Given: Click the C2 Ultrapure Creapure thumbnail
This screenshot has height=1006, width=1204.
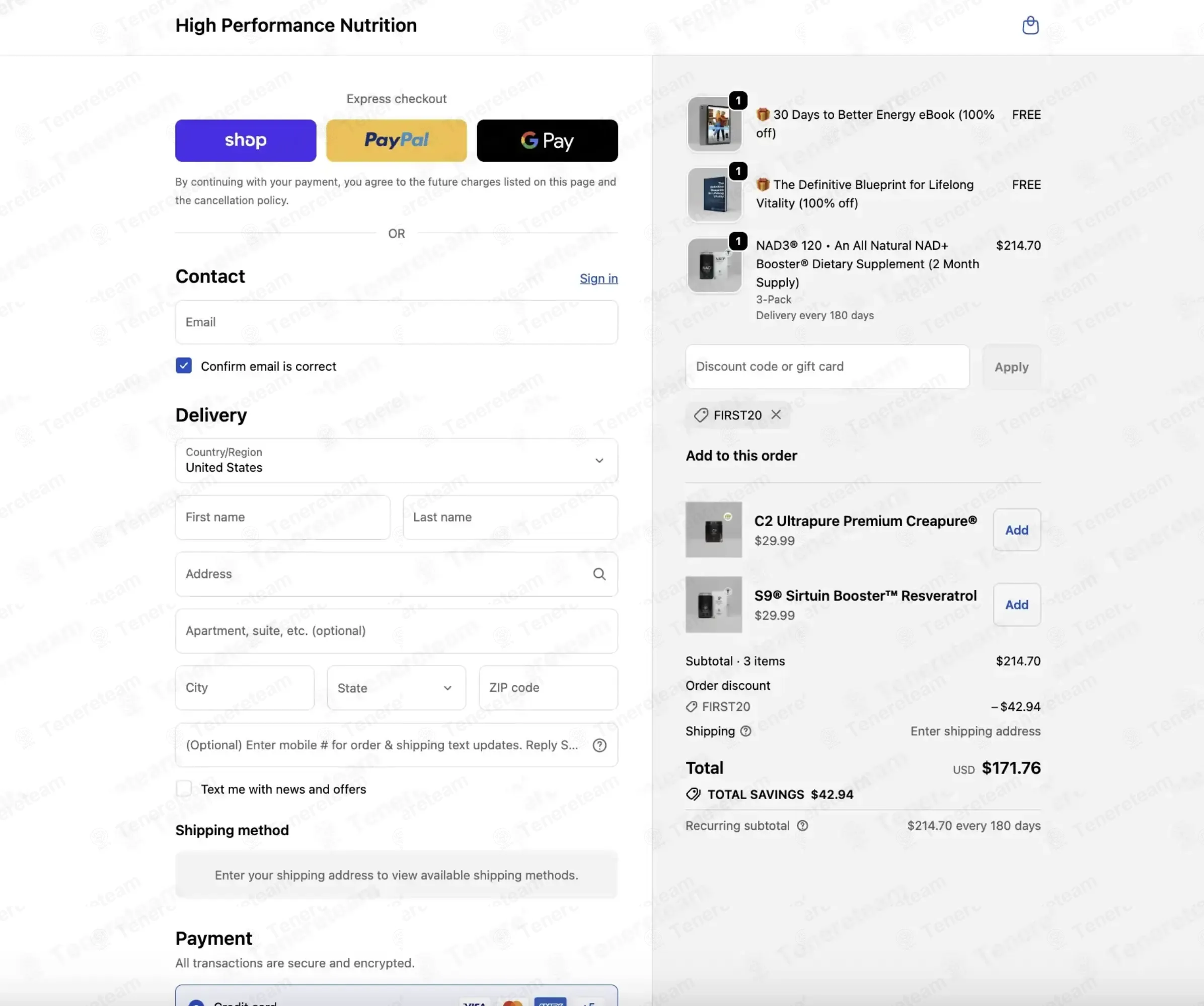Looking at the screenshot, I should tap(714, 529).
